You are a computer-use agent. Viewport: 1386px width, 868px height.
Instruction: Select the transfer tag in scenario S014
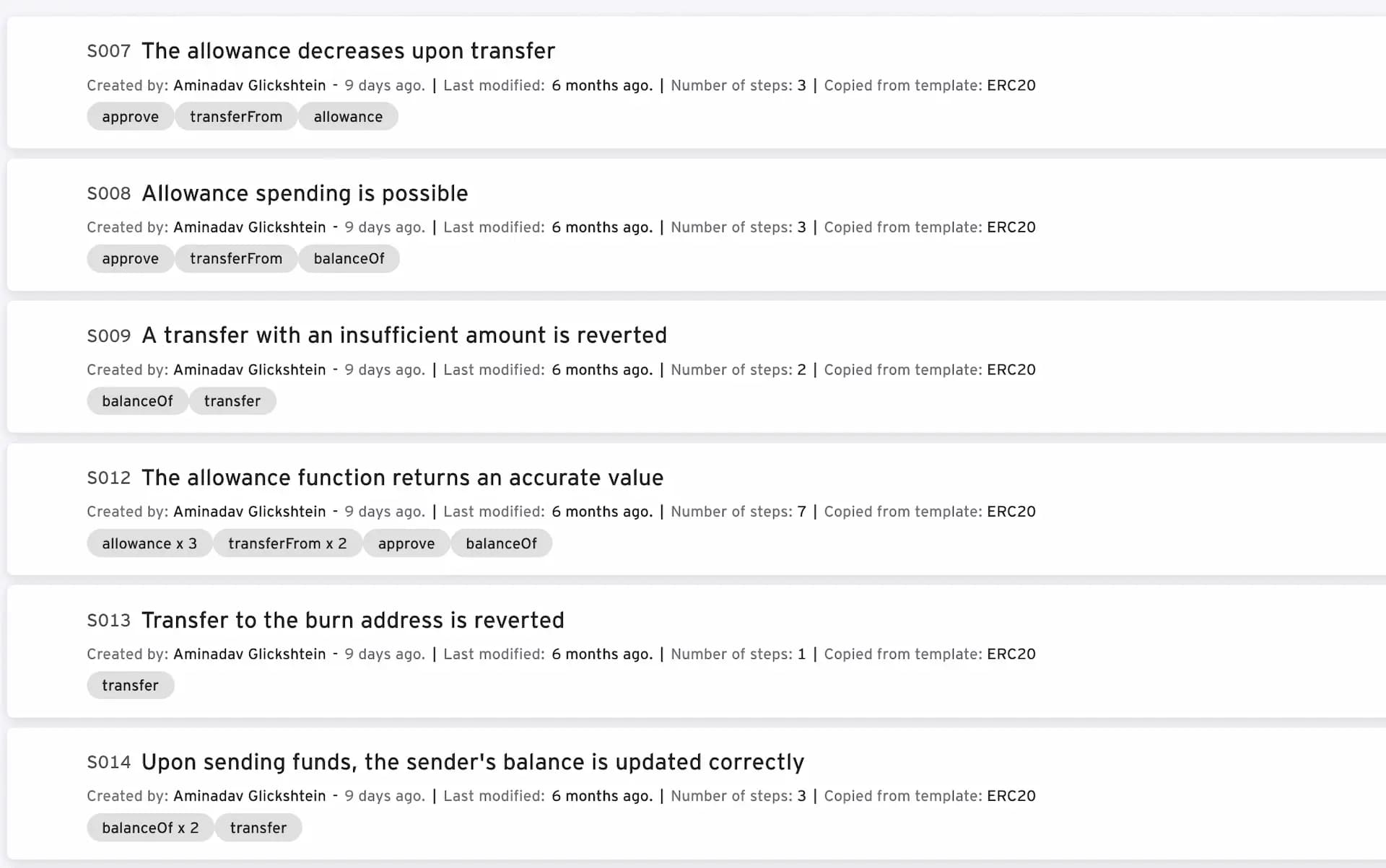(258, 828)
